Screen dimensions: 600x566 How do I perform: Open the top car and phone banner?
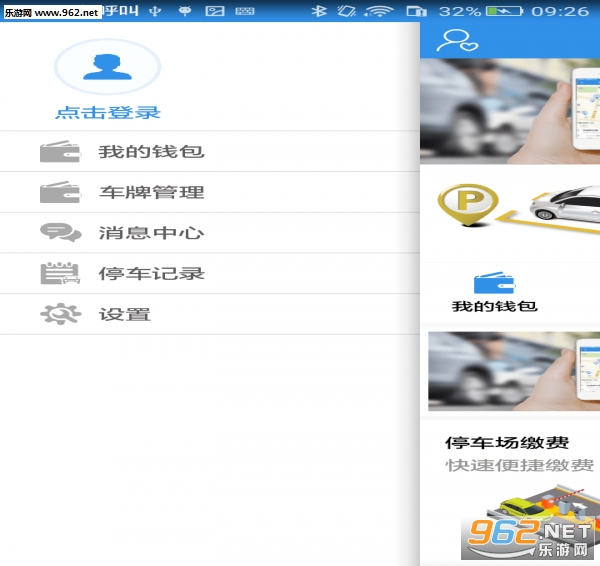click(x=510, y=110)
